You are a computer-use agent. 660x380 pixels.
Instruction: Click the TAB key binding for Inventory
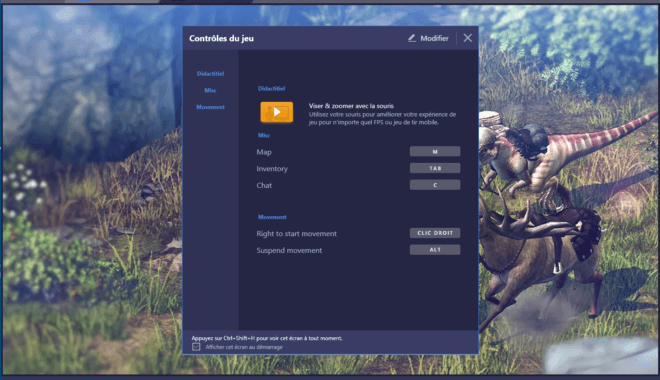[435, 168]
